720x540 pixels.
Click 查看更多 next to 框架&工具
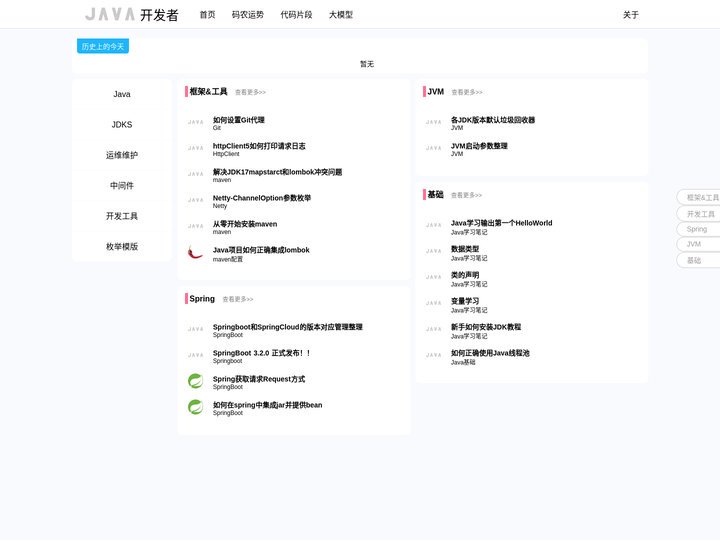tap(250, 92)
